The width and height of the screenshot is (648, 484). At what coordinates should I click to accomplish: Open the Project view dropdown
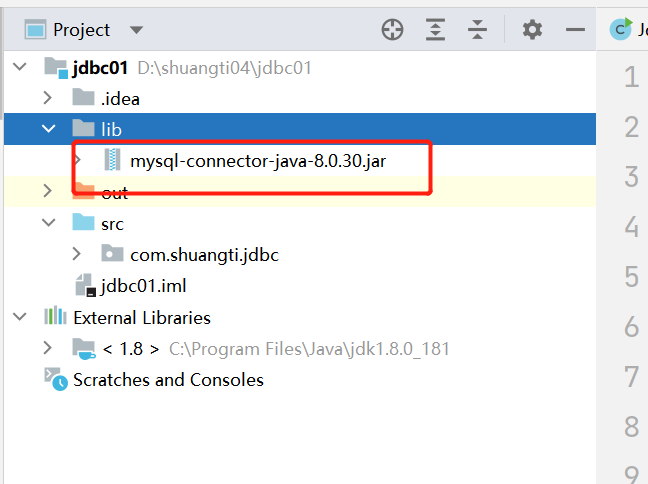coord(136,30)
